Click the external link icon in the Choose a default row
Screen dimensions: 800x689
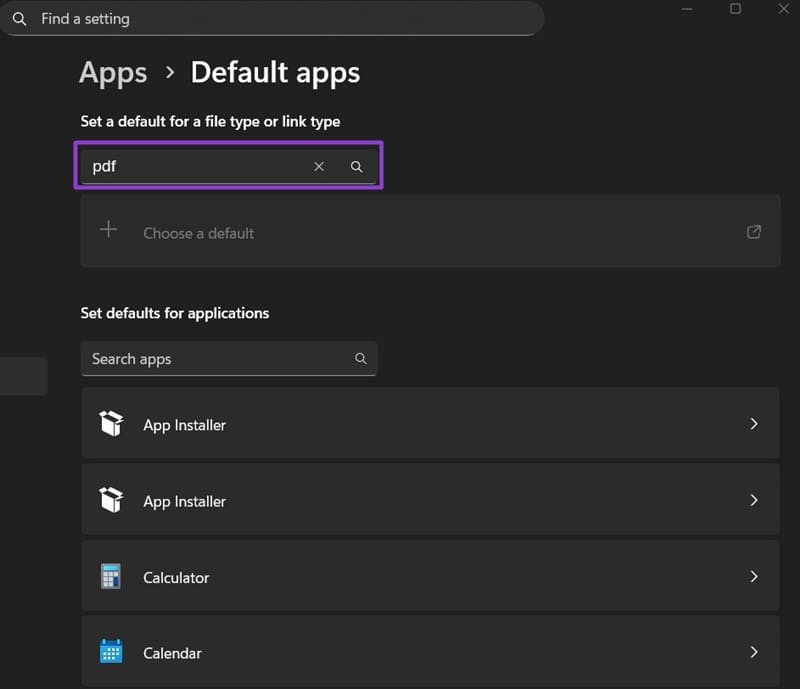[x=754, y=232]
